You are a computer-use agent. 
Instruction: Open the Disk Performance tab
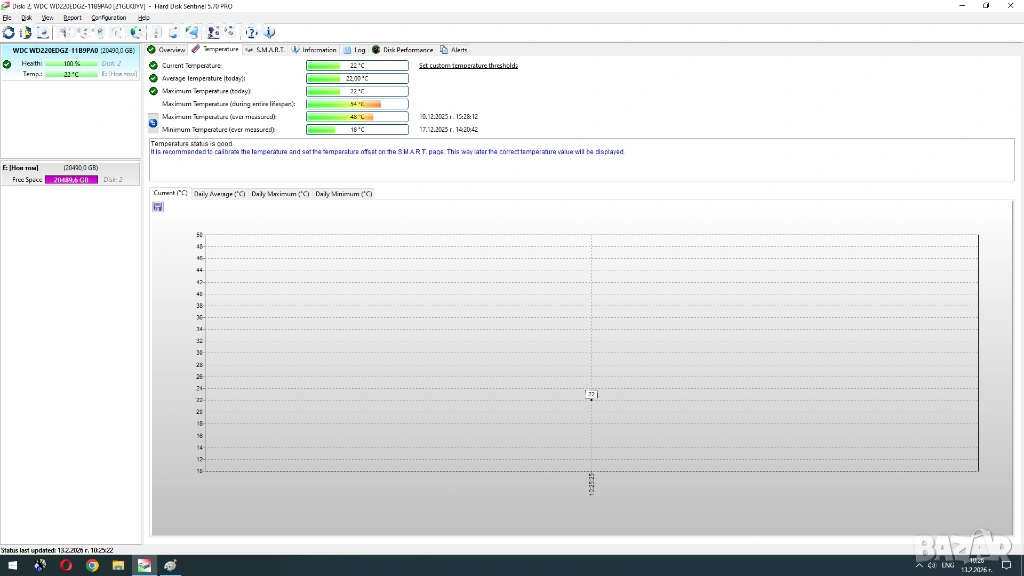(x=403, y=49)
